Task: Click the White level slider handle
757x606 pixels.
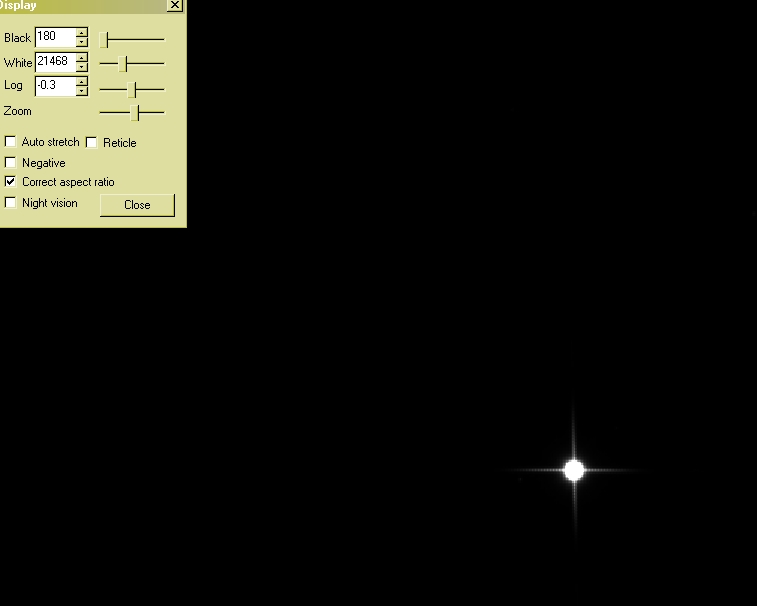Action: 123,64
